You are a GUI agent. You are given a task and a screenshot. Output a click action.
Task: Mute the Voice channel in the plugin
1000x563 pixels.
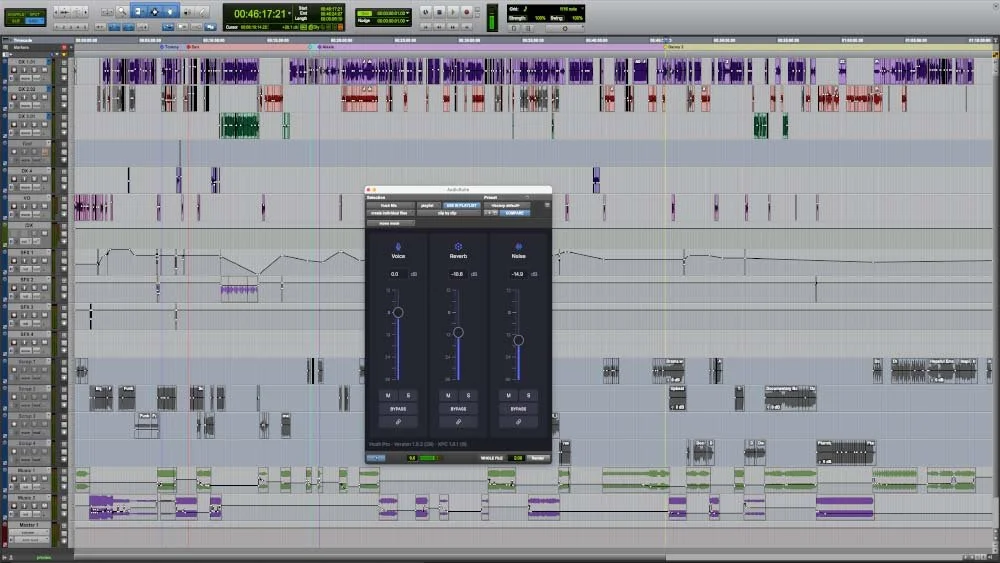(x=388, y=395)
